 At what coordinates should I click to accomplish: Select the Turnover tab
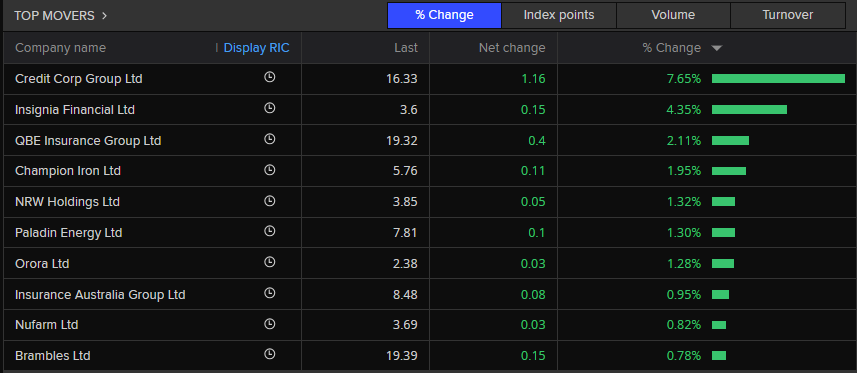[x=788, y=15]
